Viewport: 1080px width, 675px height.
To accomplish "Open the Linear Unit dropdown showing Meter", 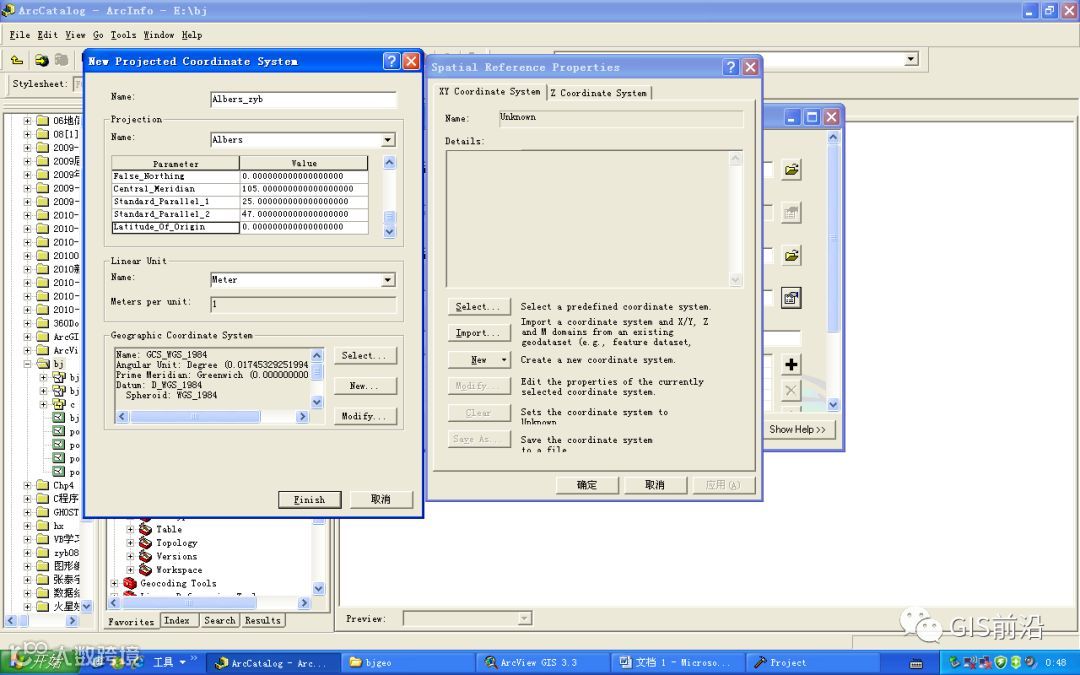I will coord(388,280).
